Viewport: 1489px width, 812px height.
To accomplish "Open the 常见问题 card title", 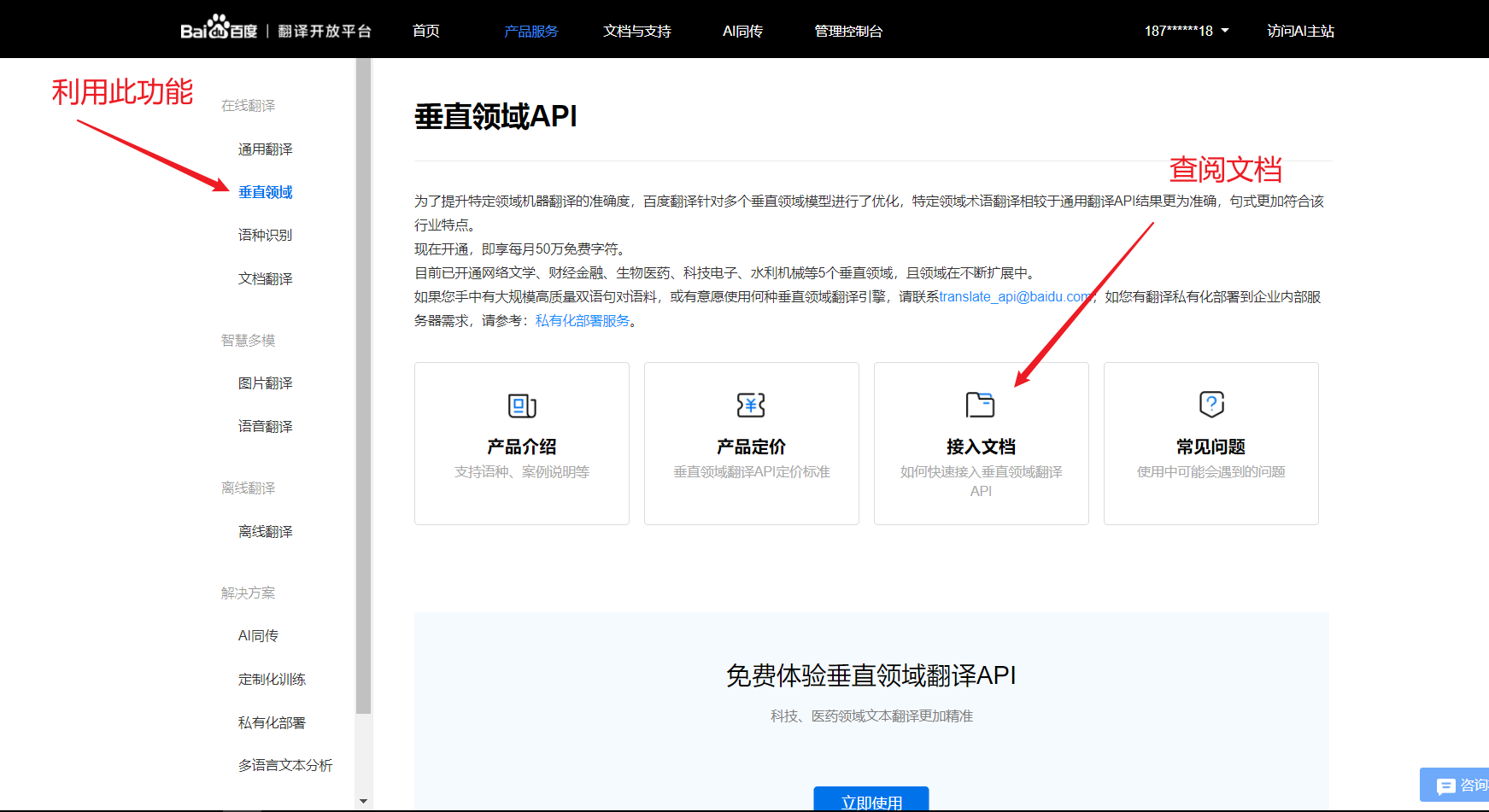I will pyautogui.click(x=1211, y=447).
